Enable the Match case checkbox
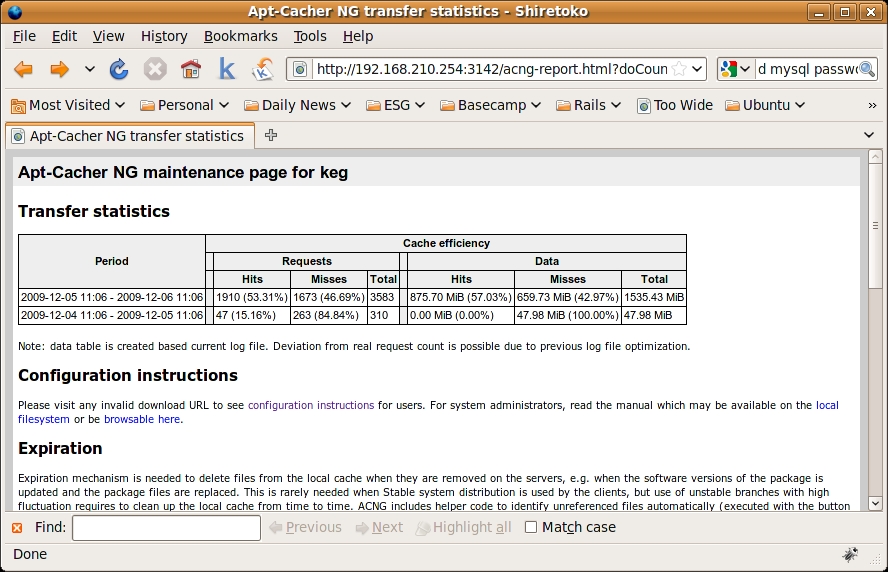This screenshot has width=888, height=572. [531, 527]
